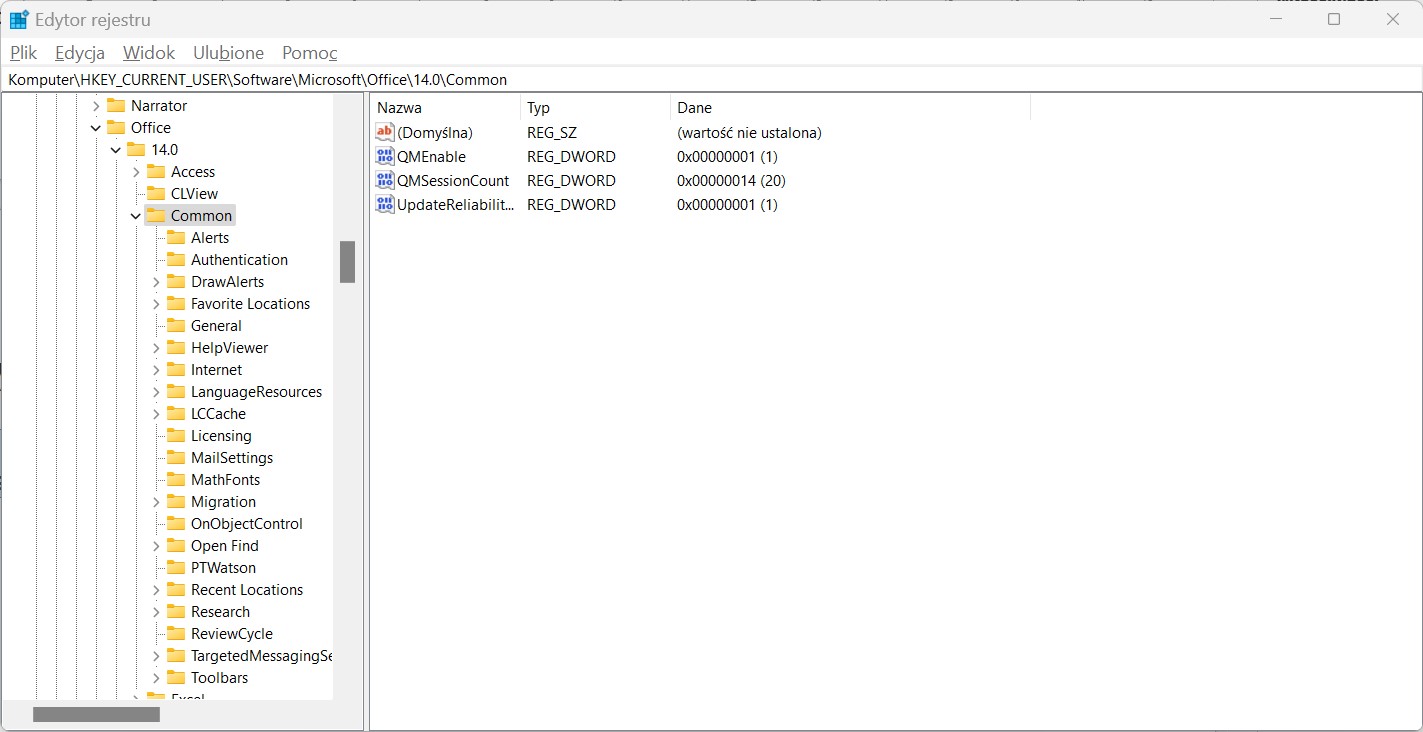This screenshot has width=1423, height=732.
Task: Sort values by the Dane column header
Action: 850,108
